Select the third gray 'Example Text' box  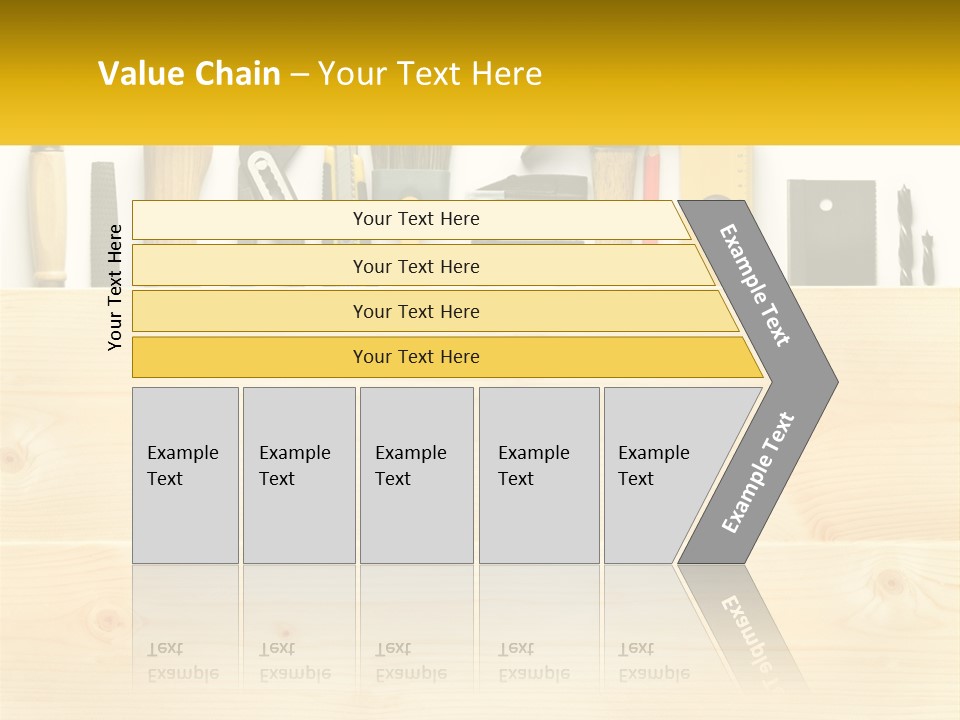(417, 475)
